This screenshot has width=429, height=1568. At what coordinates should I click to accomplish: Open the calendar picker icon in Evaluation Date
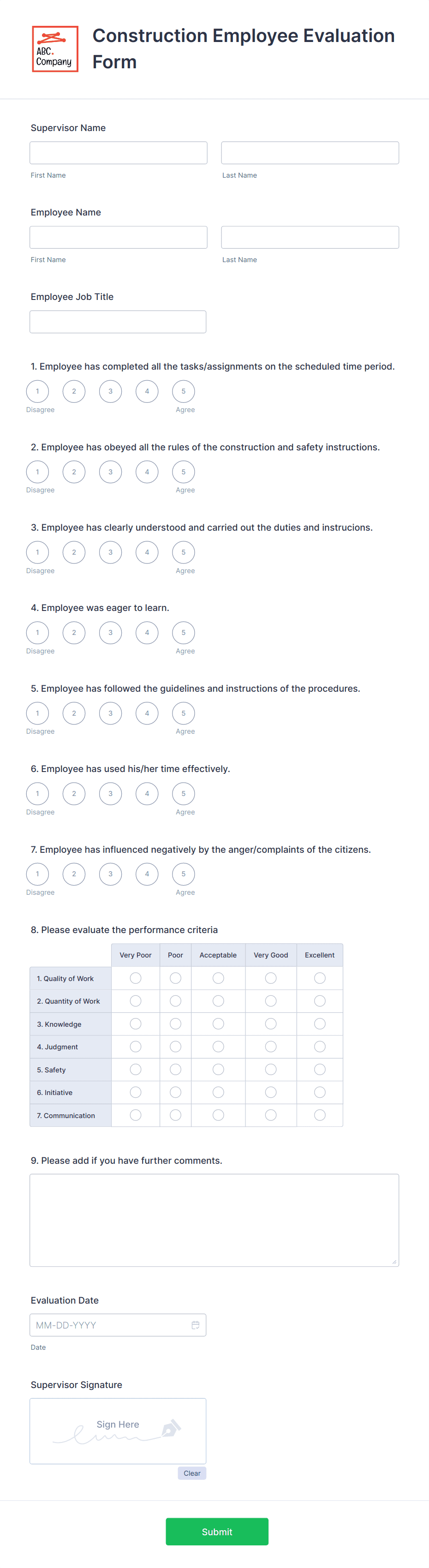pos(195,1324)
